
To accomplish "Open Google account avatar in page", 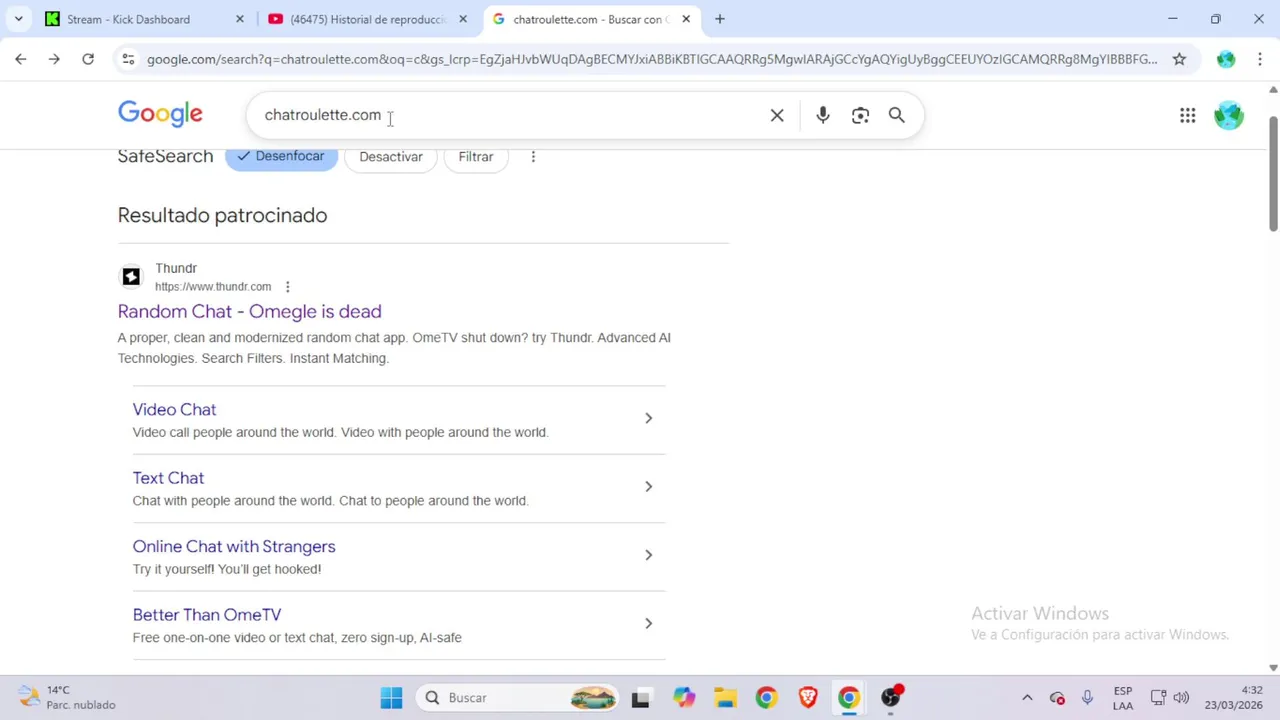I will pos(1228,115).
